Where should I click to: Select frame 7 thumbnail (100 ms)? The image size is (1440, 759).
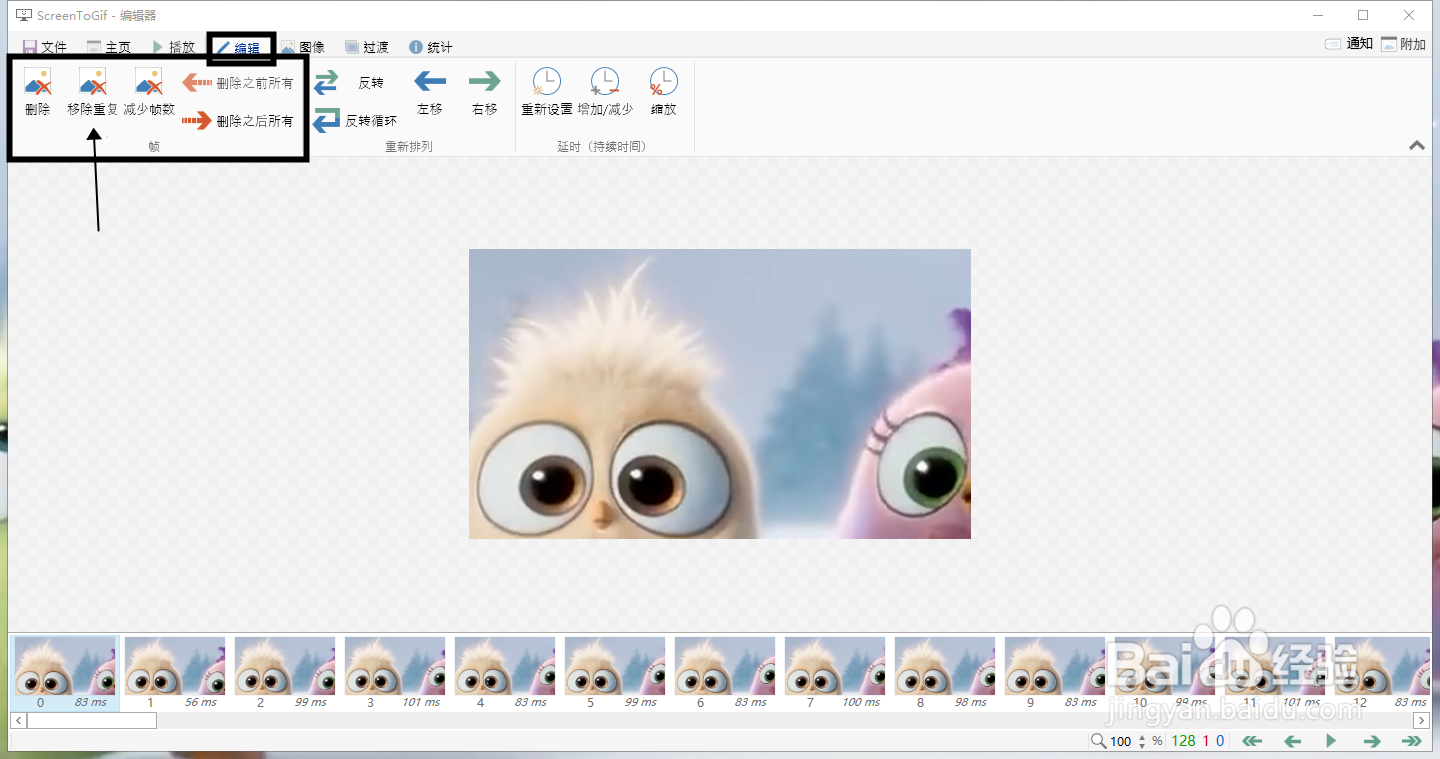point(835,673)
